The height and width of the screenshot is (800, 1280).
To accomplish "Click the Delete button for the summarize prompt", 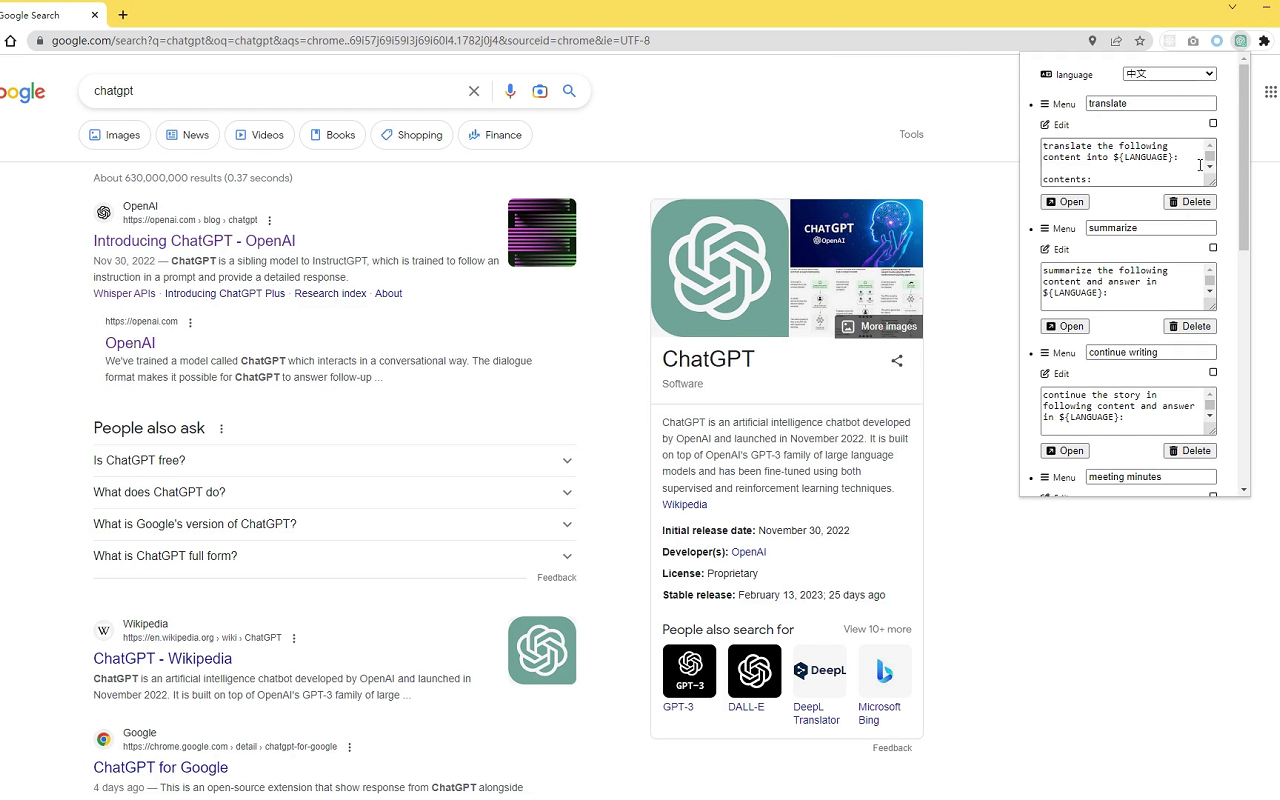I will (x=1190, y=326).
